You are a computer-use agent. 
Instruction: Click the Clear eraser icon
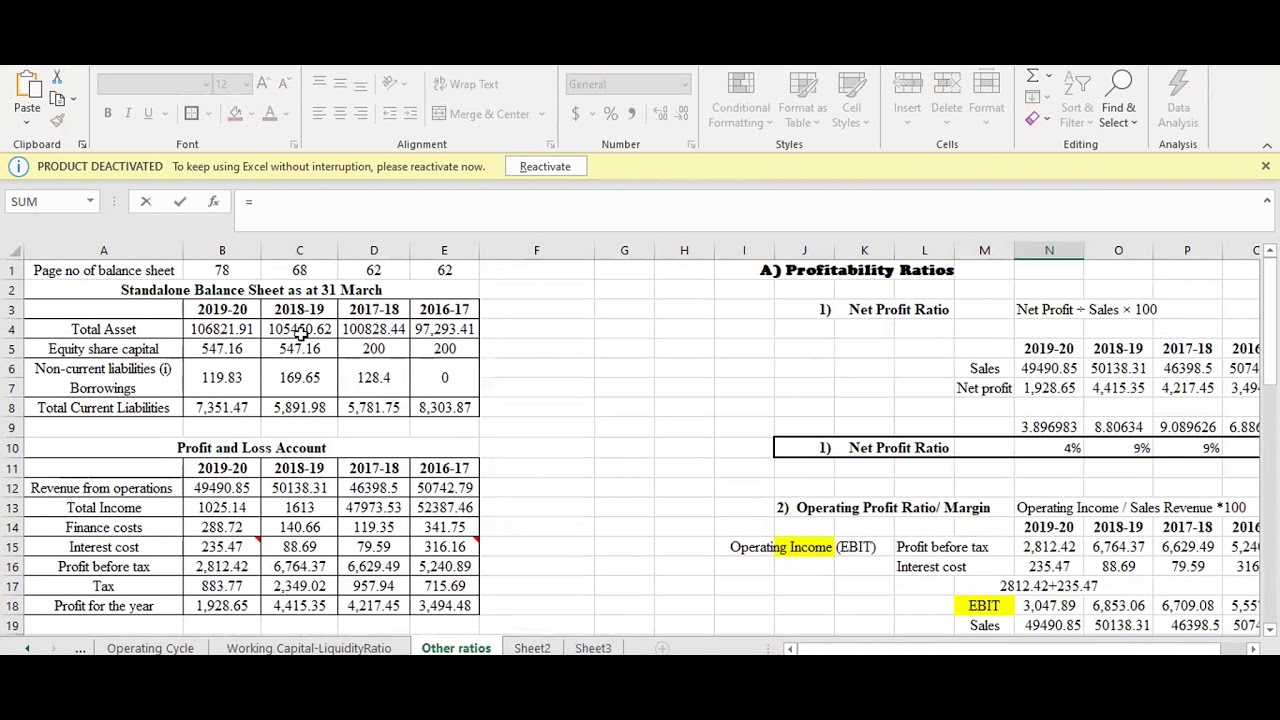[x=1032, y=119]
